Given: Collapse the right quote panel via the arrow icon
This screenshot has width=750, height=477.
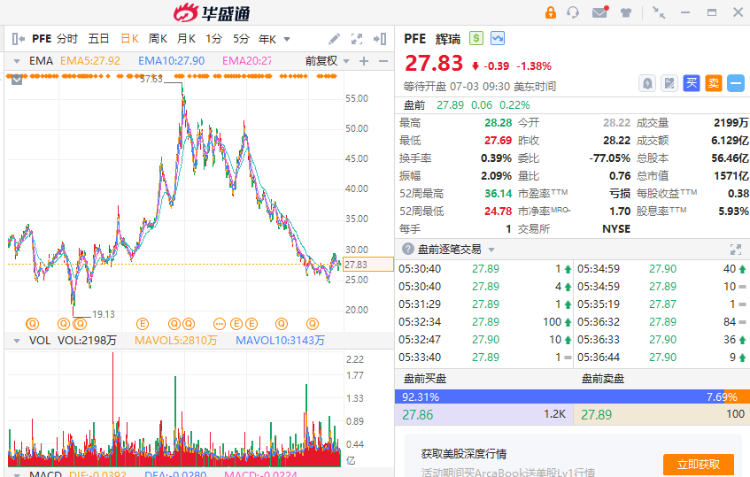Looking at the screenshot, I should point(380,39).
